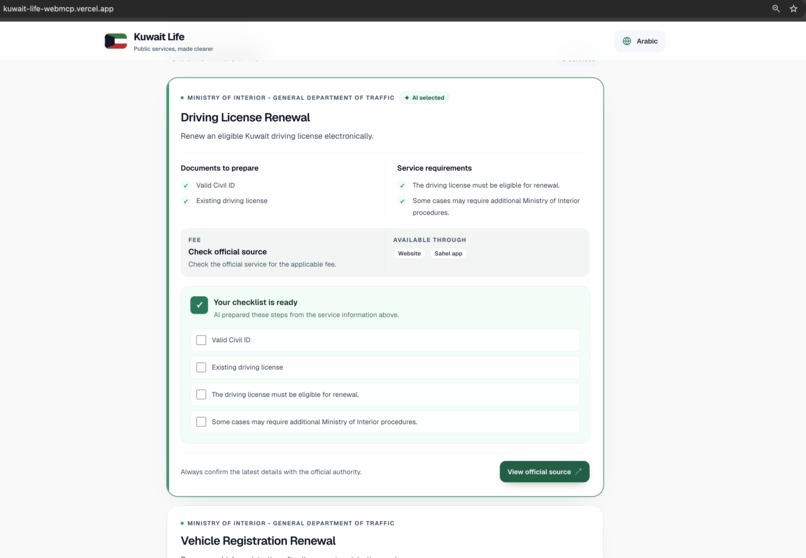Screen dimensions: 806x558
Task: Bookmark the page with the star icon
Action: point(793,8)
